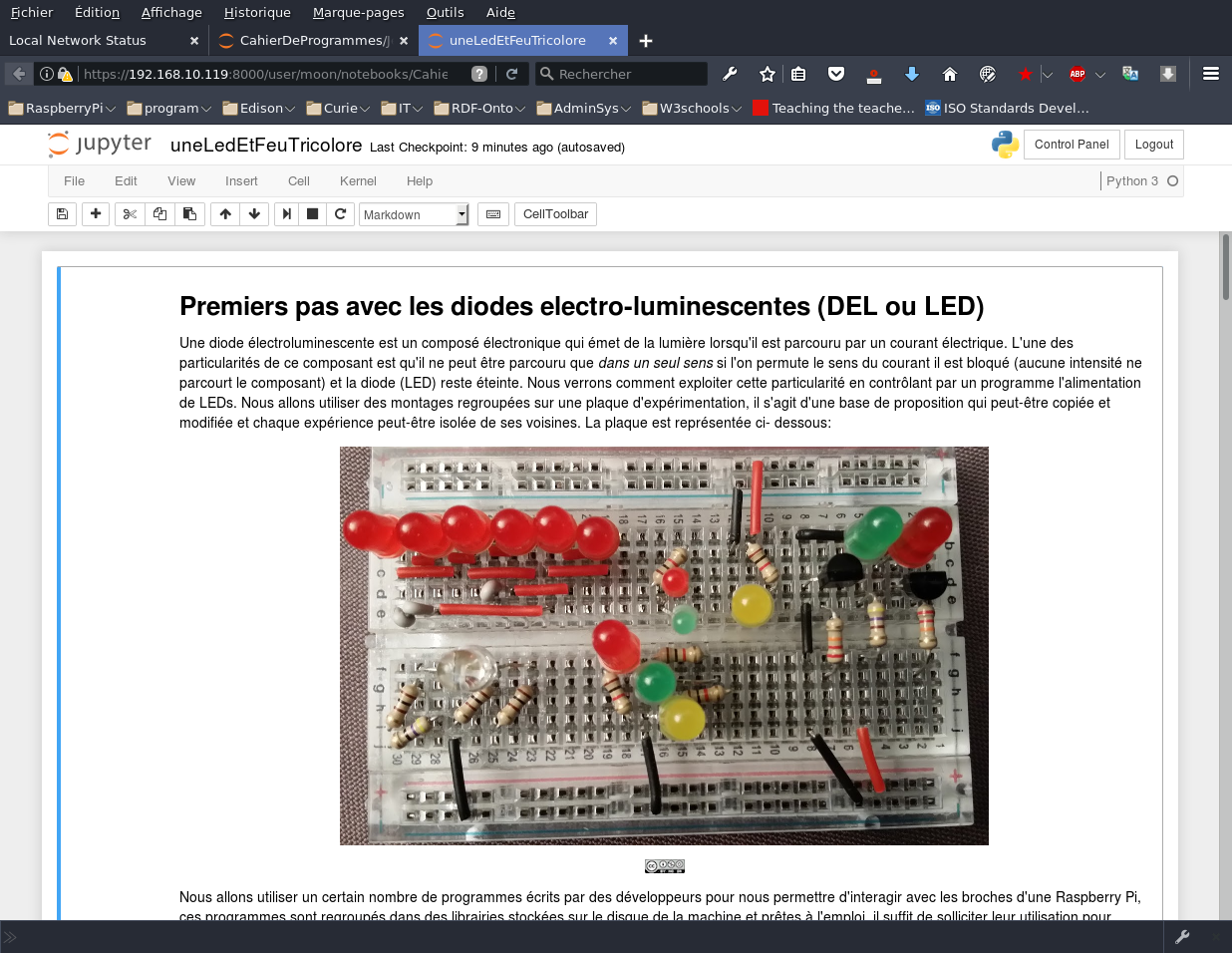Insert a new cell using the plus icon
The image size is (1232, 953).
tap(96, 213)
